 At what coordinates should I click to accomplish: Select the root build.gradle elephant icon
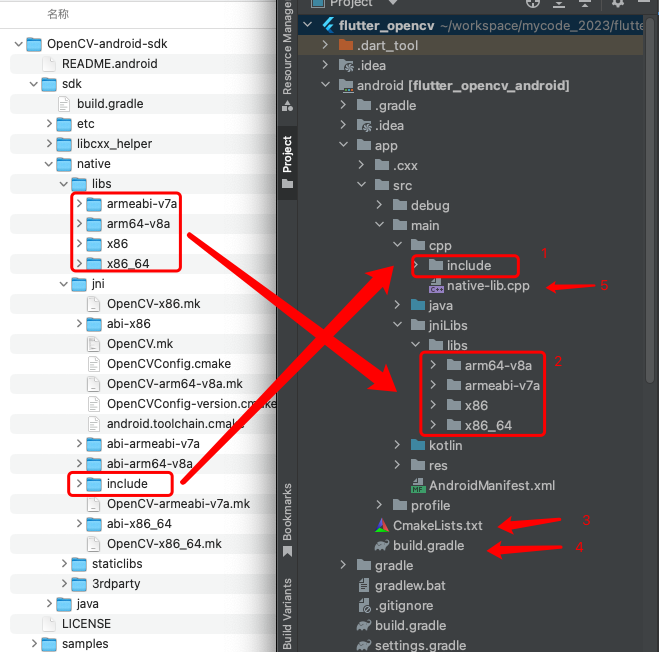364,625
